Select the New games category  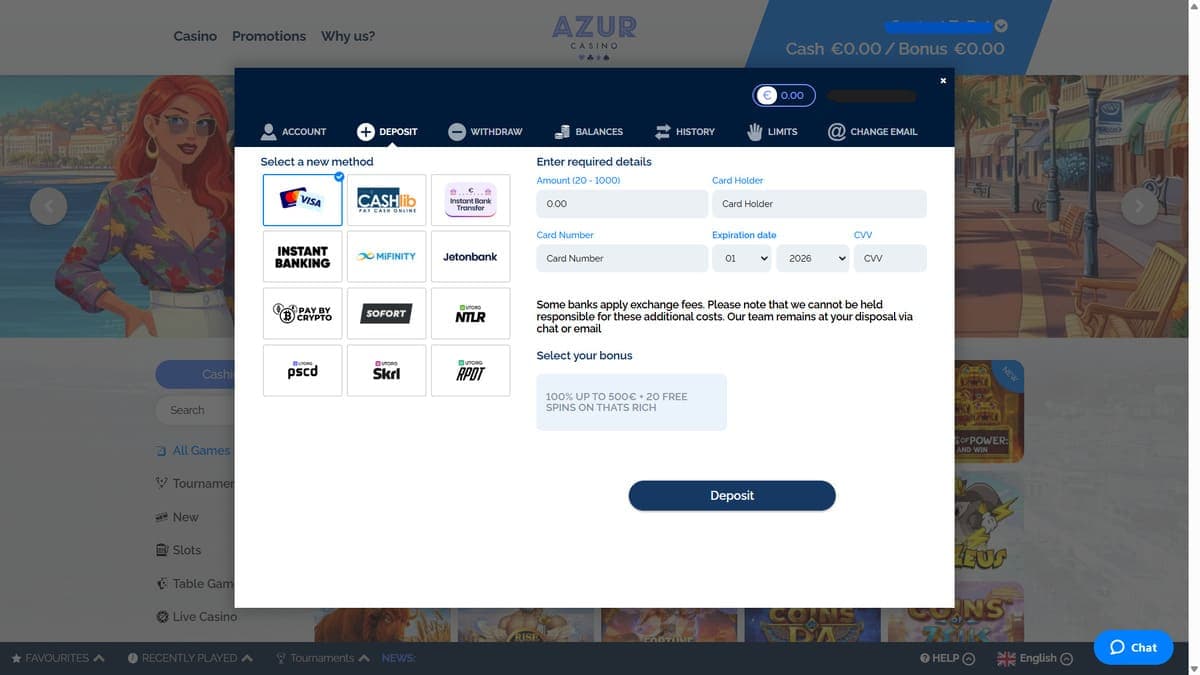(178, 517)
